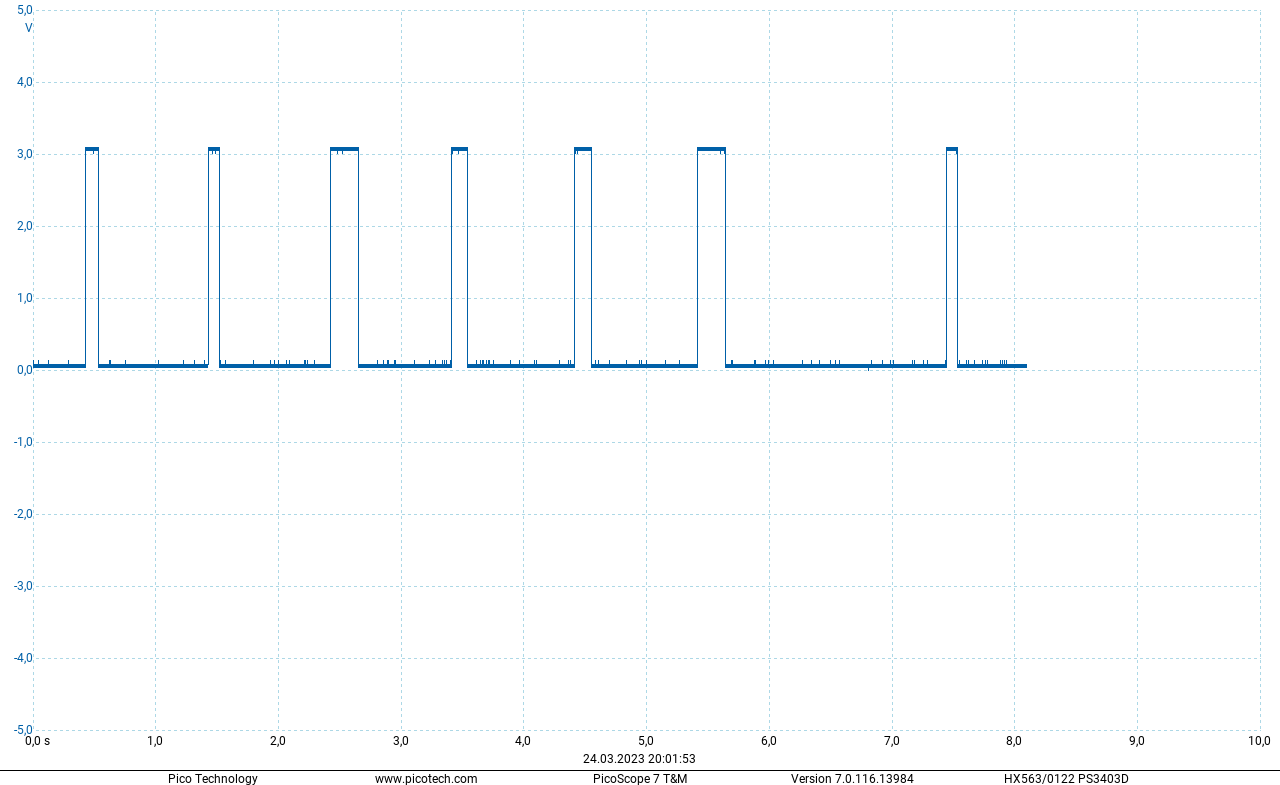Click the 10,0 time axis label
Screen dimensions: 1280x785
(1259, 741)
